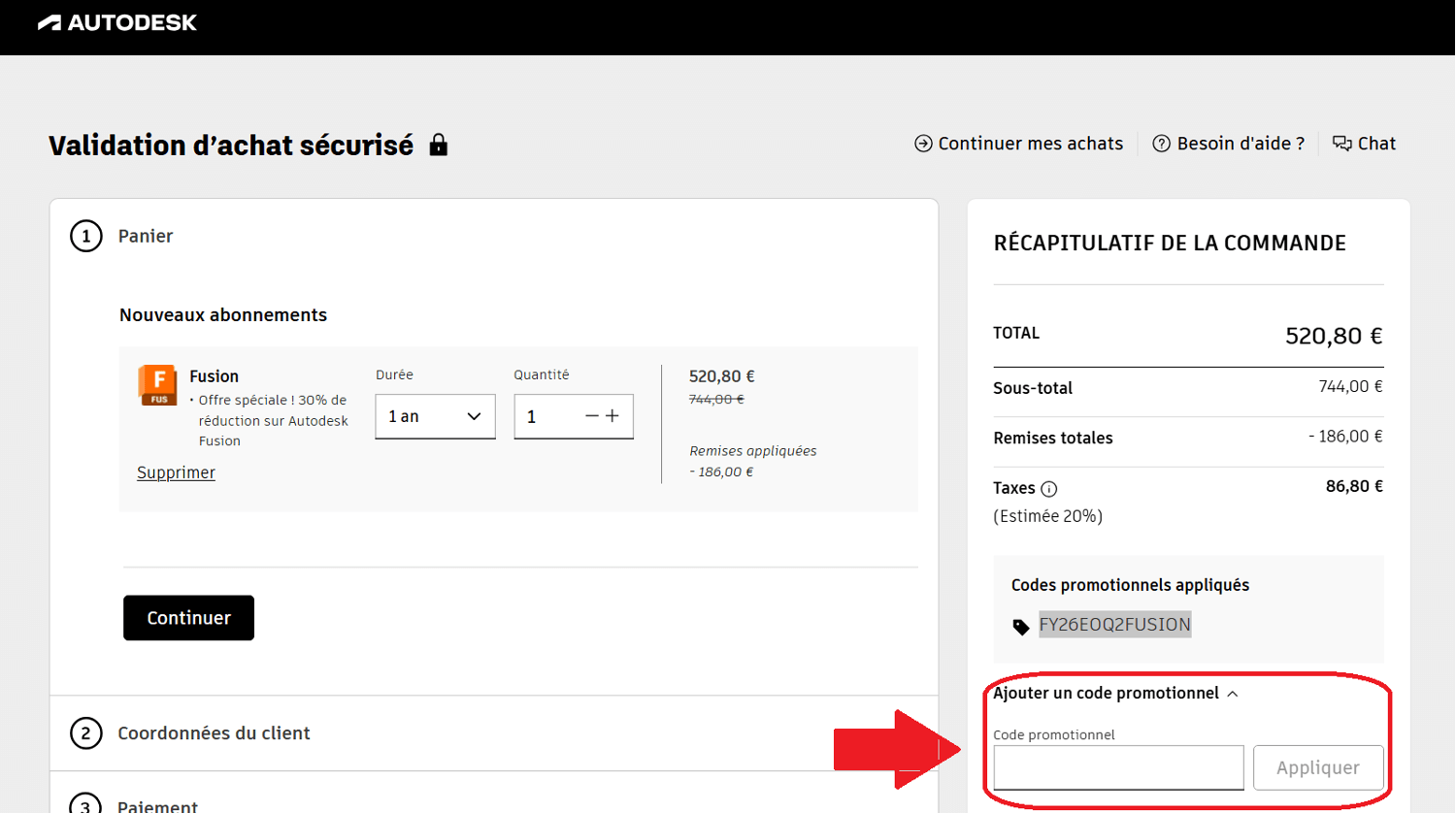
Task: Click the black Continuer button
Action: [x=188, y=618]
